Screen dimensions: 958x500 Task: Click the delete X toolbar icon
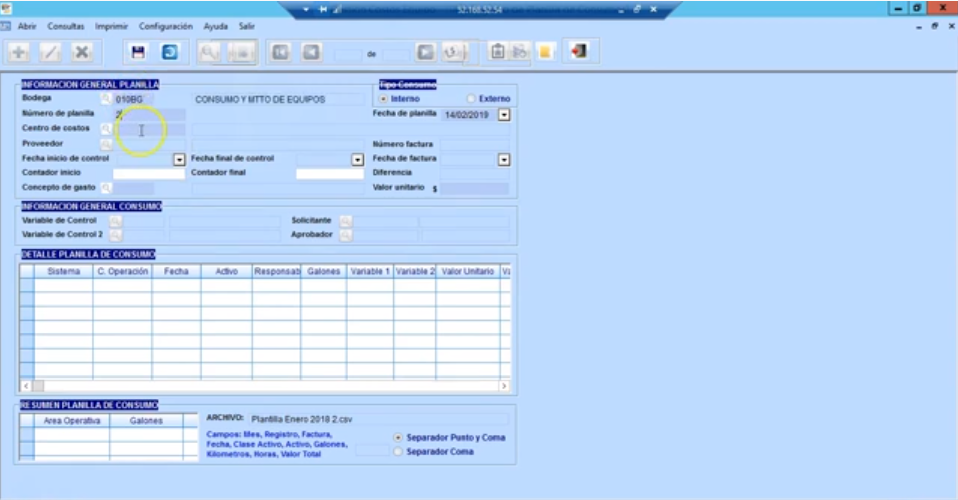click(x=81, y=53)
